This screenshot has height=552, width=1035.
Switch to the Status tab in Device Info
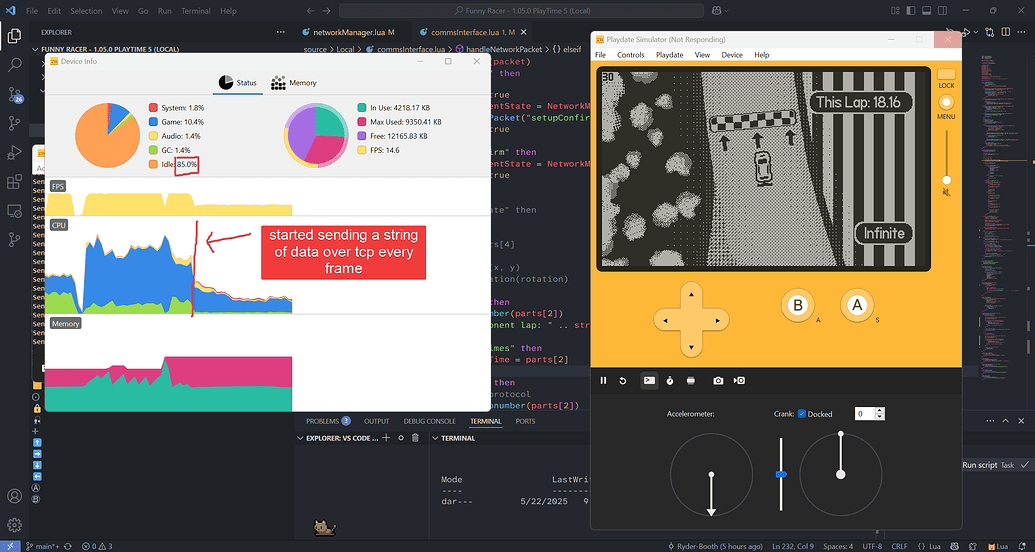point(238,83)
